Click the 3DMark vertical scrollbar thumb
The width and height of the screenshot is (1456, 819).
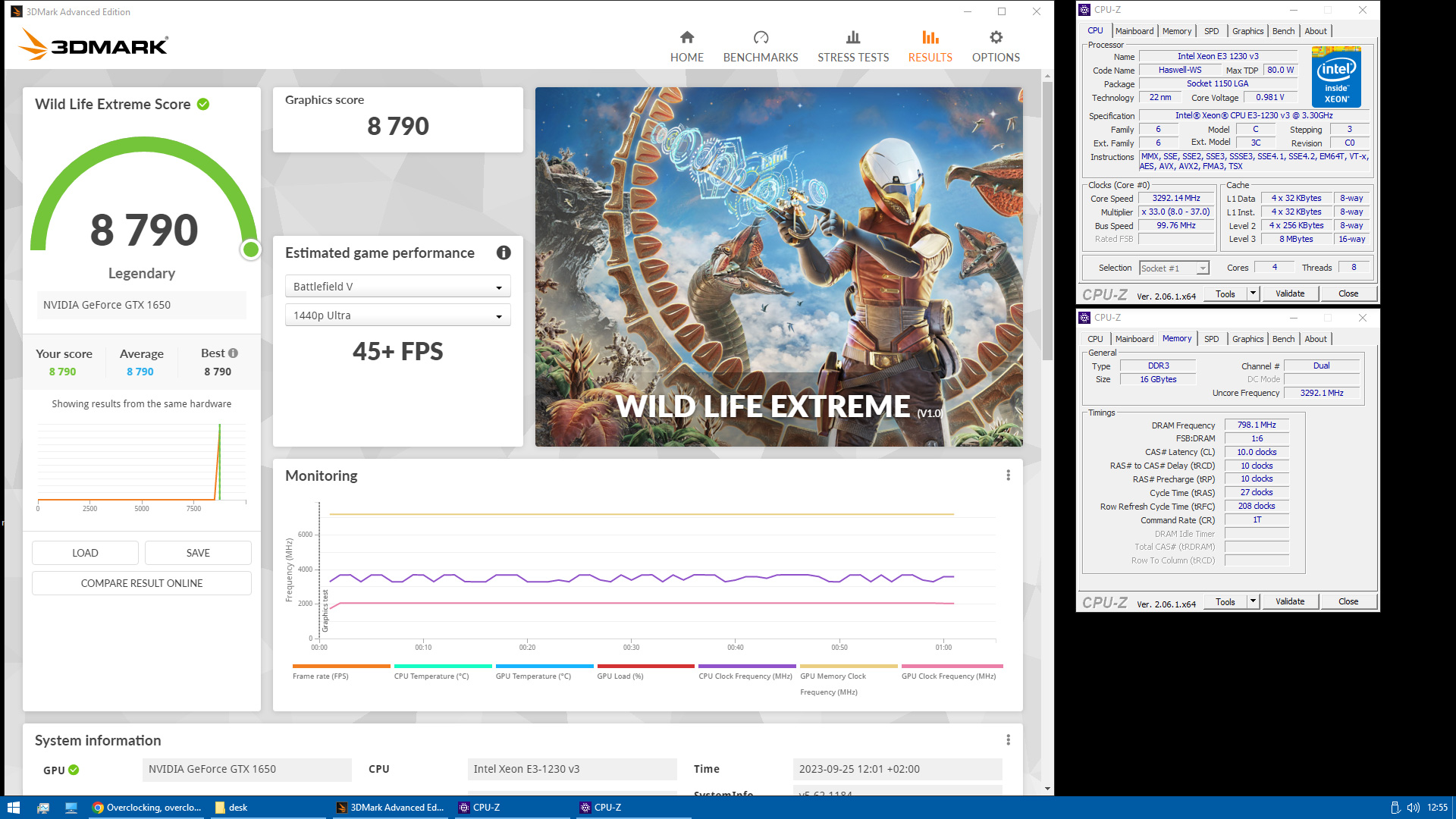click(1047, 220)
